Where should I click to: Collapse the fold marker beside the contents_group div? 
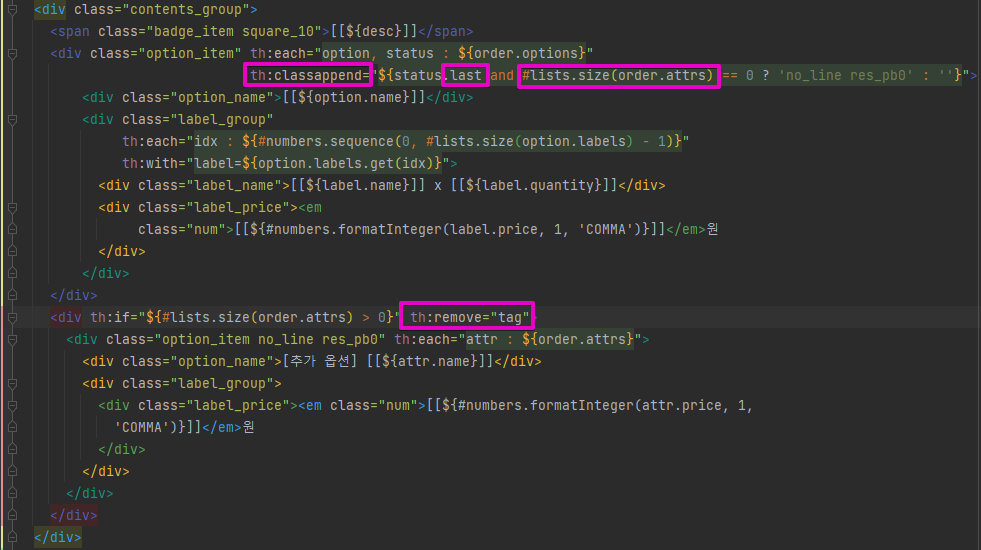coord(12,9)
